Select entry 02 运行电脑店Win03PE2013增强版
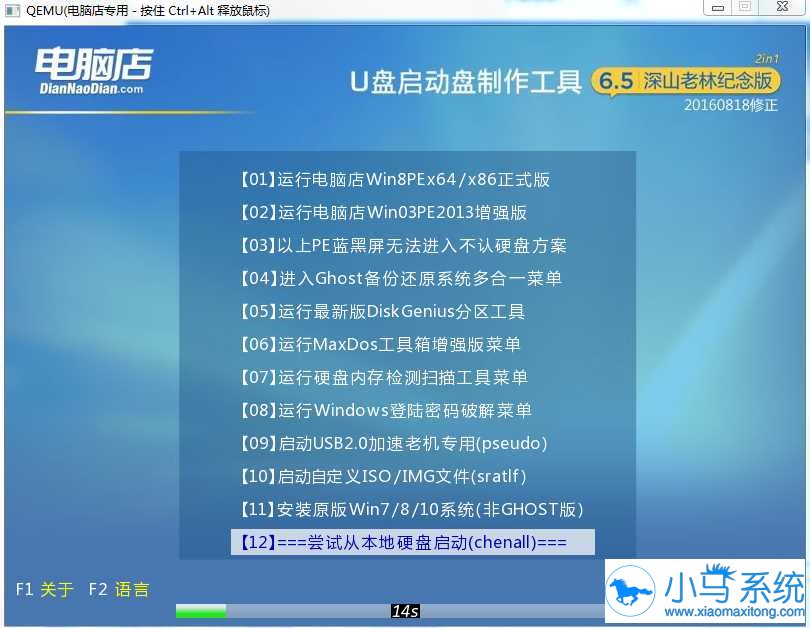The height and width of the screenshot is (628, 810). pos(383,213)
